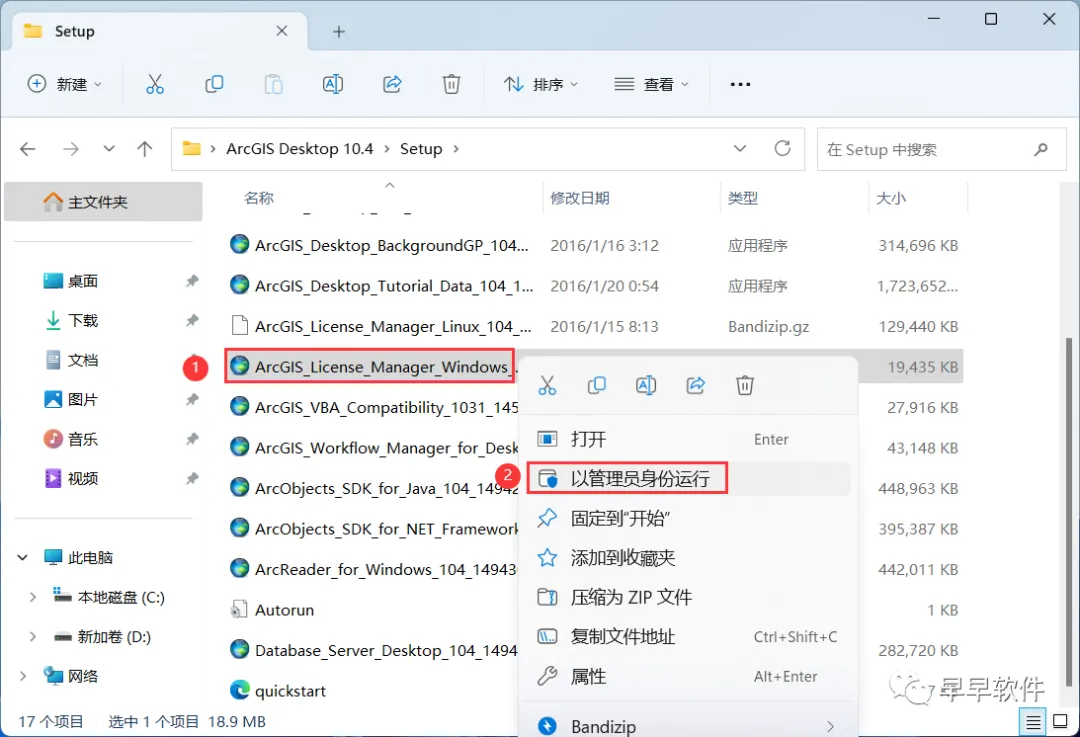1080x737 pixels.
Task: Select the ArcGIS_License_Manager_Linux_104 file
Action: [594, 326]
